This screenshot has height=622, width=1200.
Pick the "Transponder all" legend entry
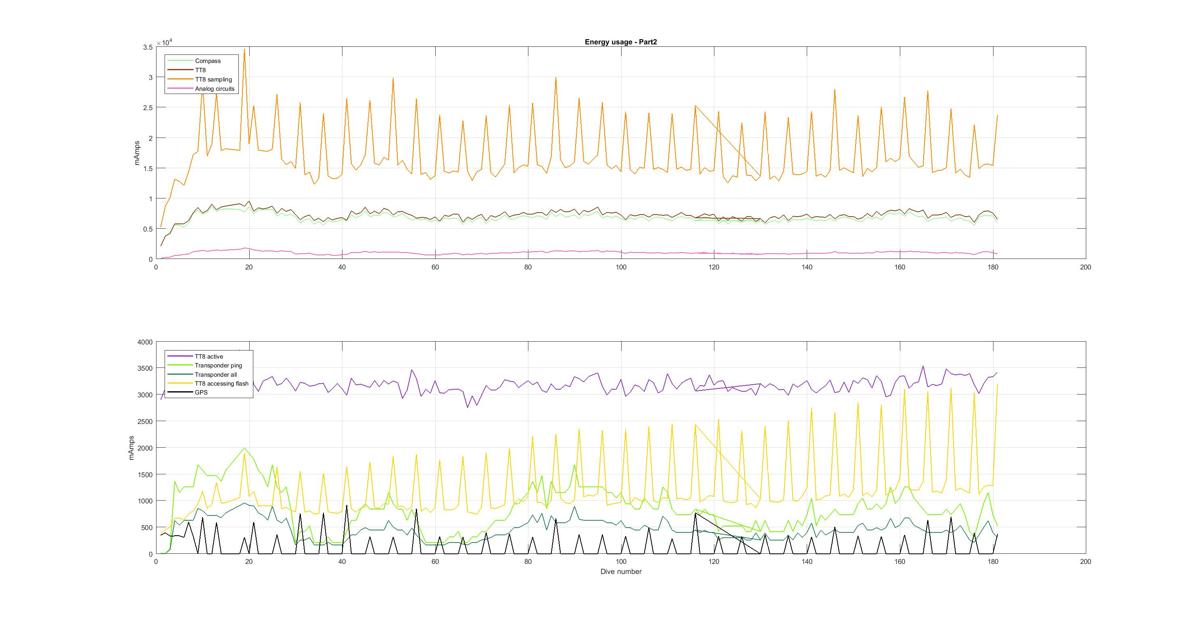click(214, 374)
